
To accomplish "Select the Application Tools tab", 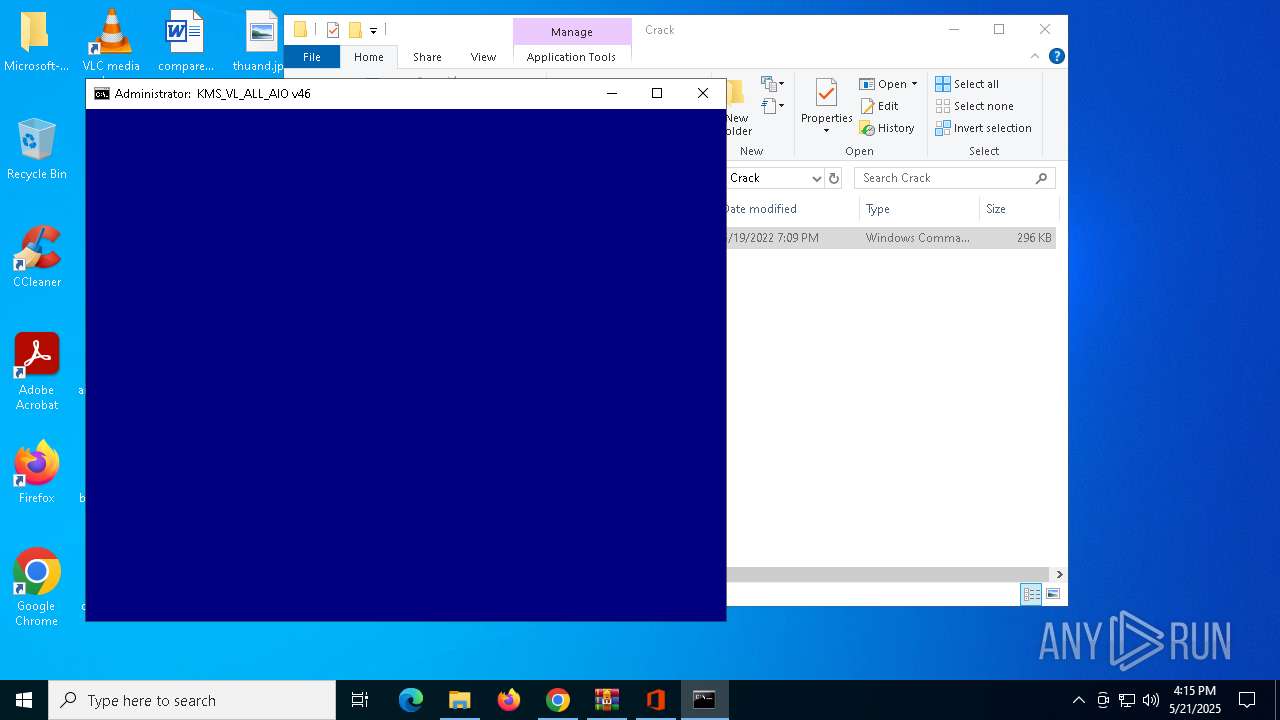I will point(571,57).
